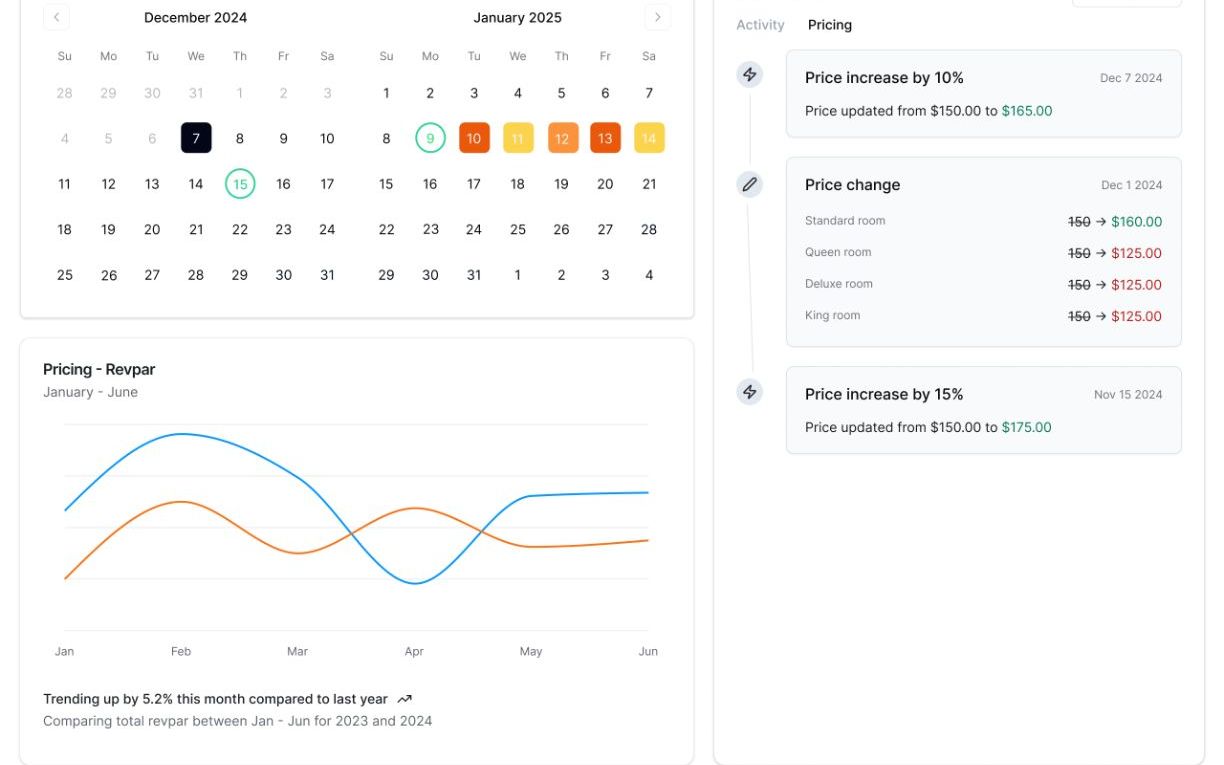Pick the yellow January 14 cell

(649, 138)
